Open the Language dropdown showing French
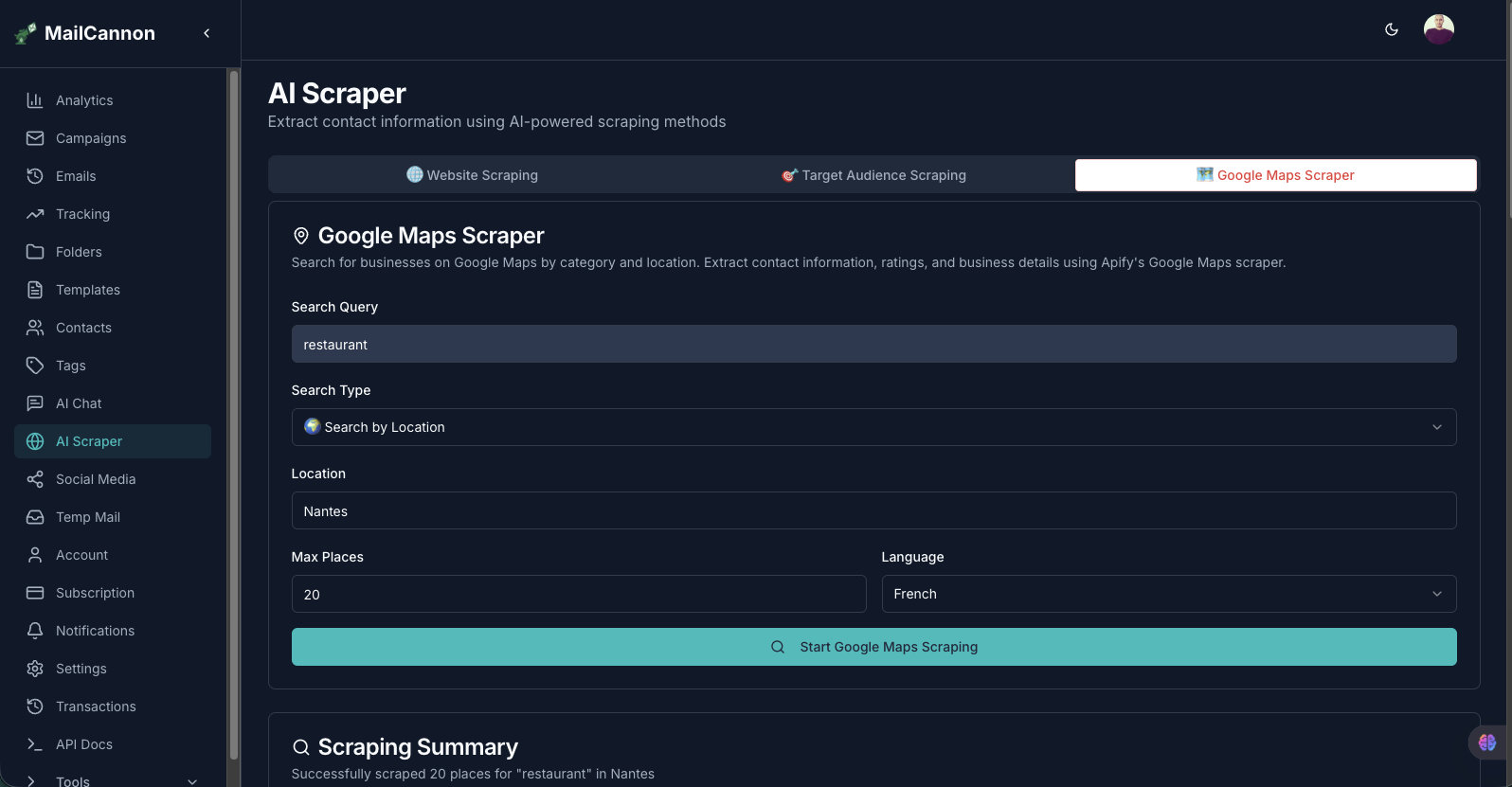 coord(1169,594)
